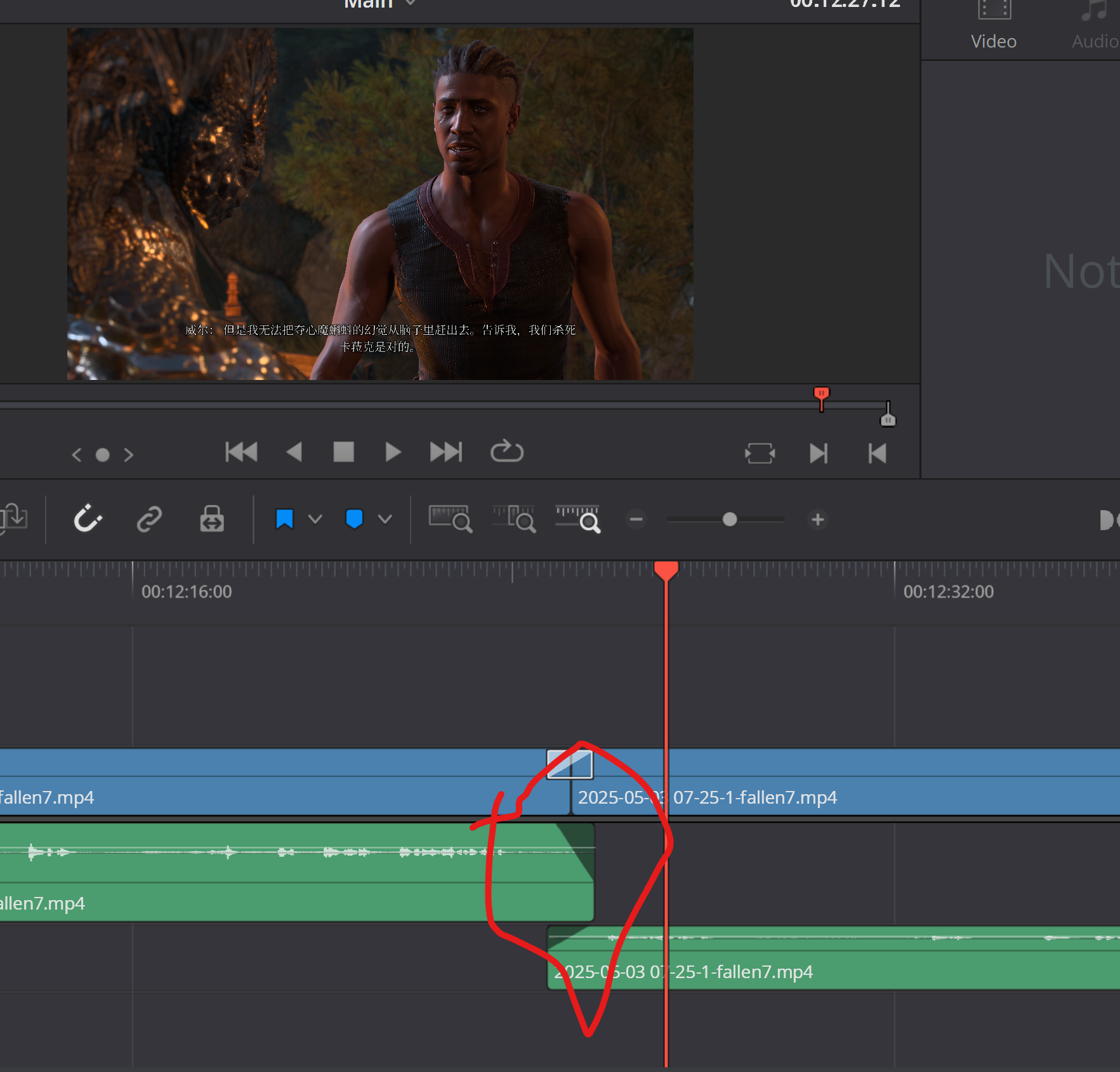Screen dimensions: 1120x1072
Task: Add blue marker to timeline
Action: pos(354,519)
